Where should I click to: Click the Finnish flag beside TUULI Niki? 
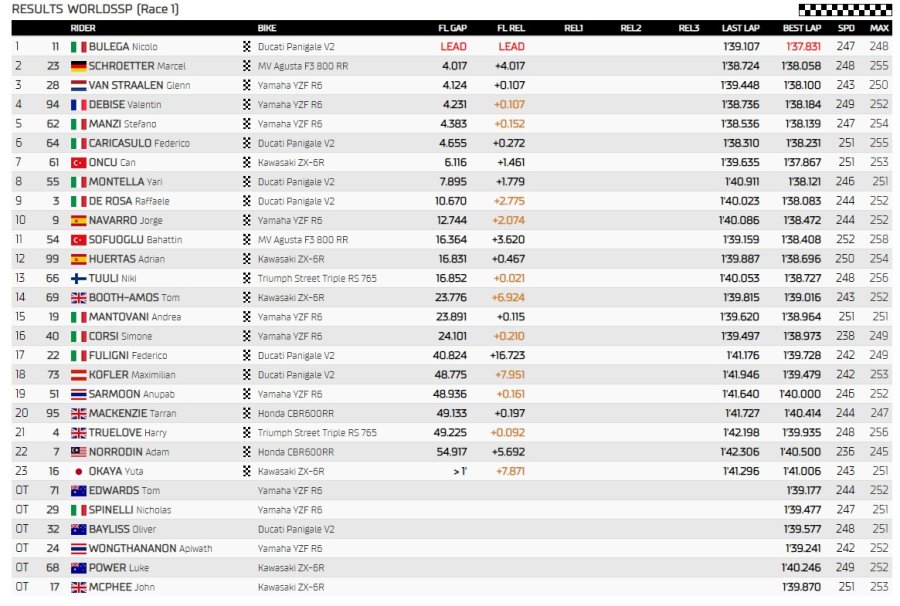point(78,278)
